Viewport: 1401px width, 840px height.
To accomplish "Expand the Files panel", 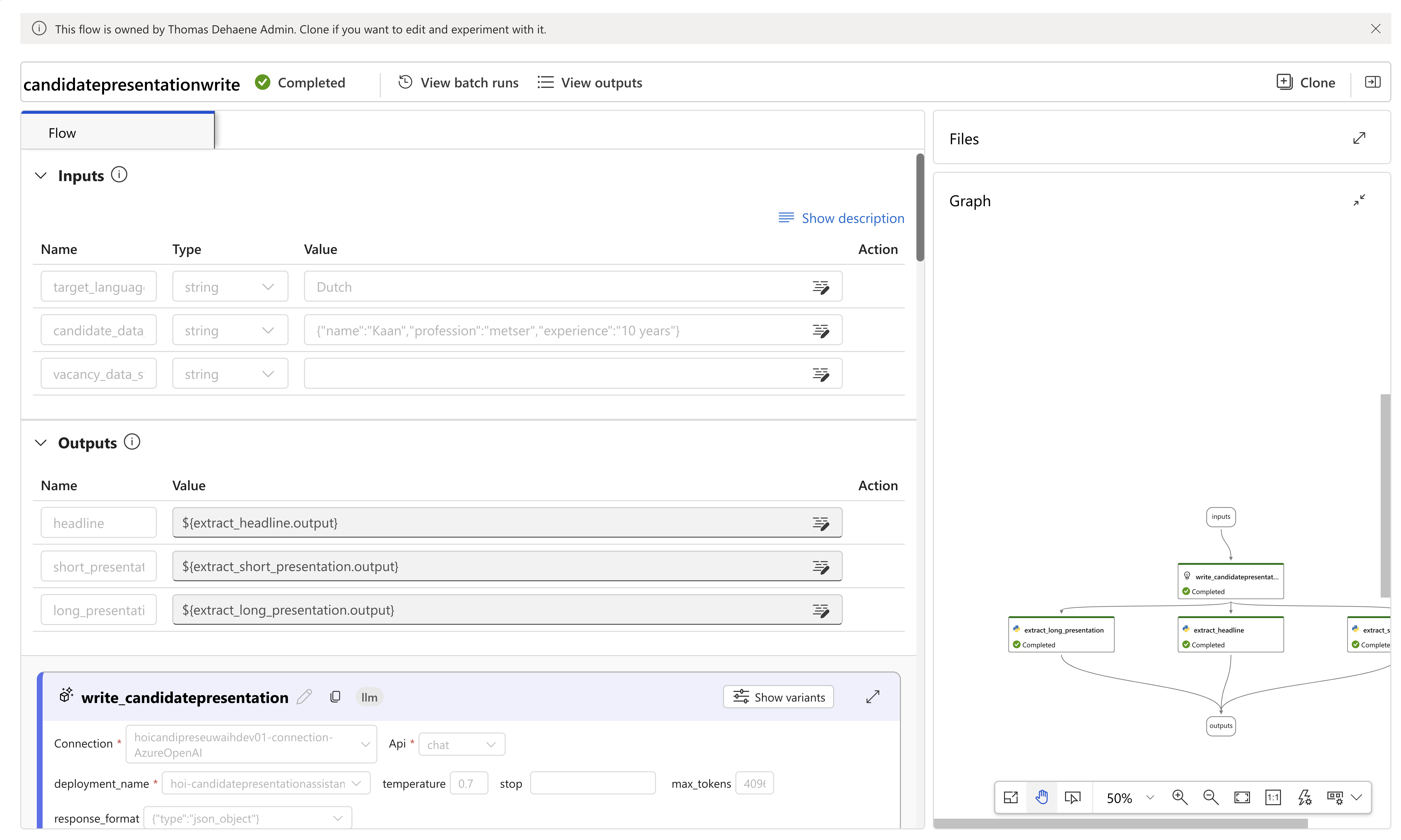I will click(x=1359, y=139).
